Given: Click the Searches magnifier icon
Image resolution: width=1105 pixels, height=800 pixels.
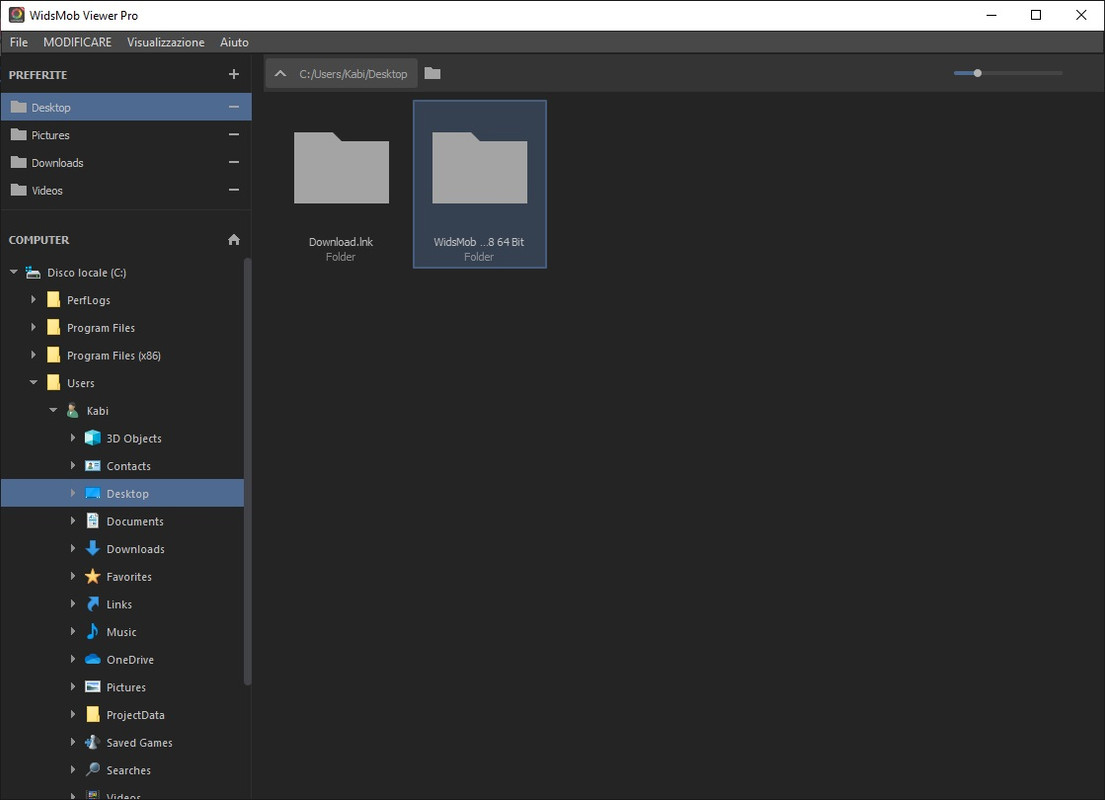Looking at the screenshot, I should (x=92, y=770).
